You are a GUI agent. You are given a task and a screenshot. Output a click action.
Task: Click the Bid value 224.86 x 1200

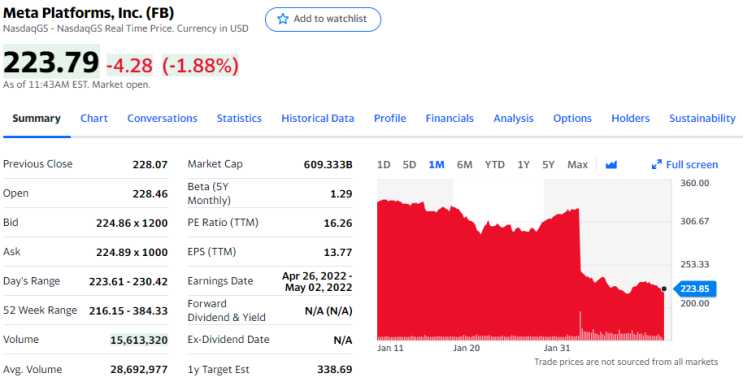coord(132,223)
